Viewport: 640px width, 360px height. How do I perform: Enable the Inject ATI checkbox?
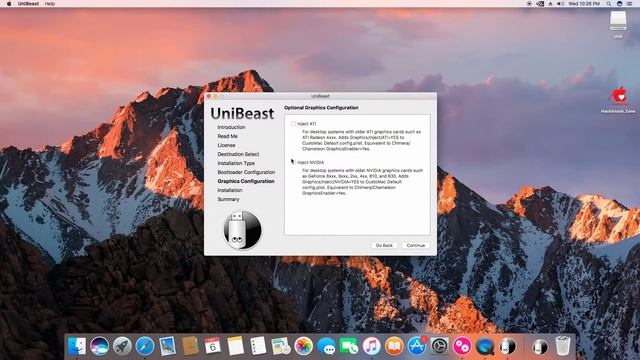[293, 124]
